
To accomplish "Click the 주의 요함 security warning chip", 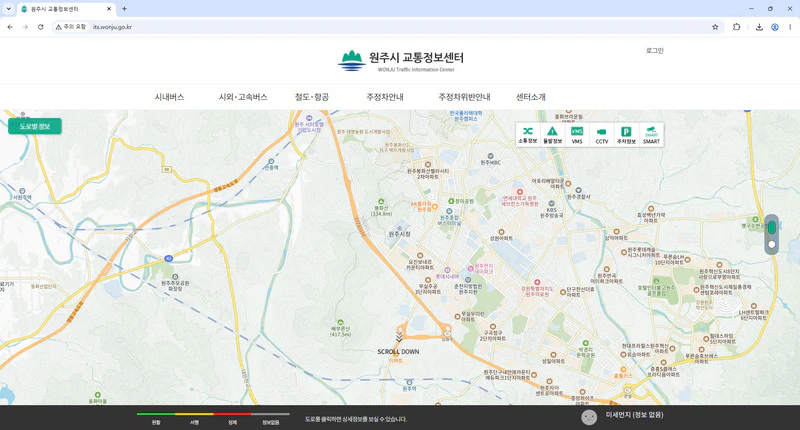I will (71, 27).
